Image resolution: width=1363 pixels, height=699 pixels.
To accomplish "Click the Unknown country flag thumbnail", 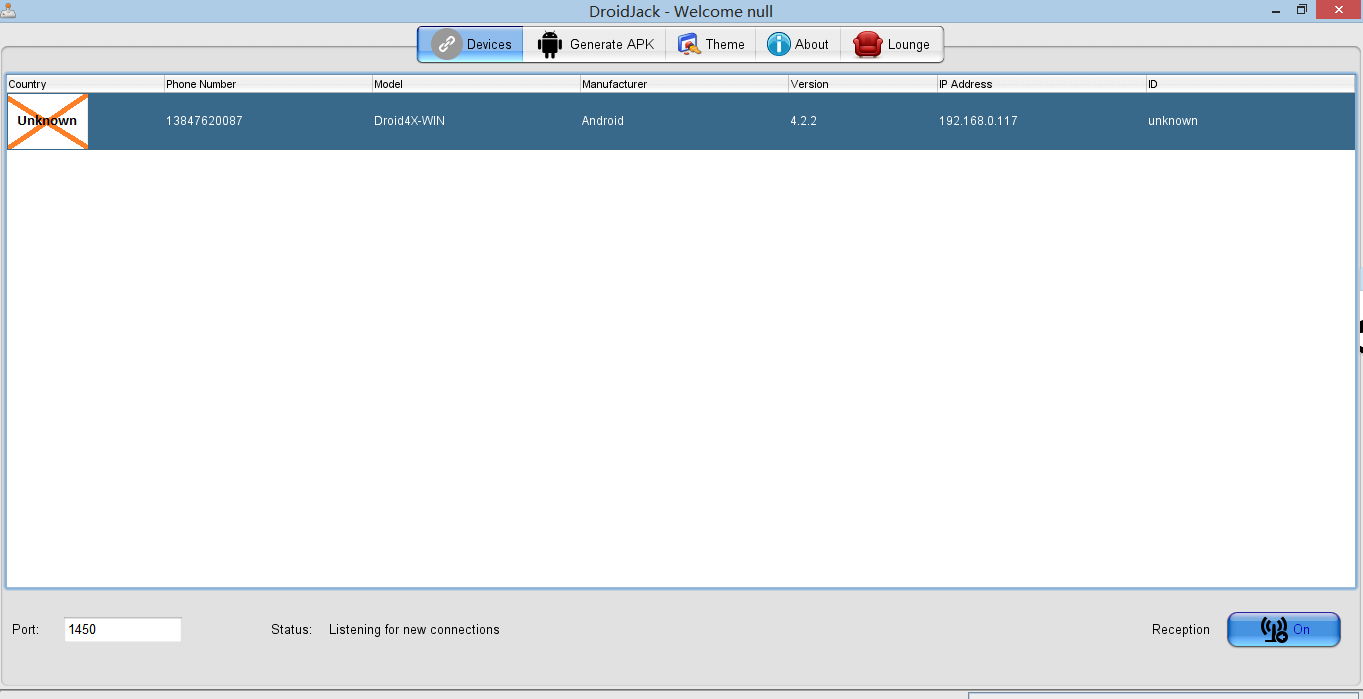I will (x=47, y=121).
